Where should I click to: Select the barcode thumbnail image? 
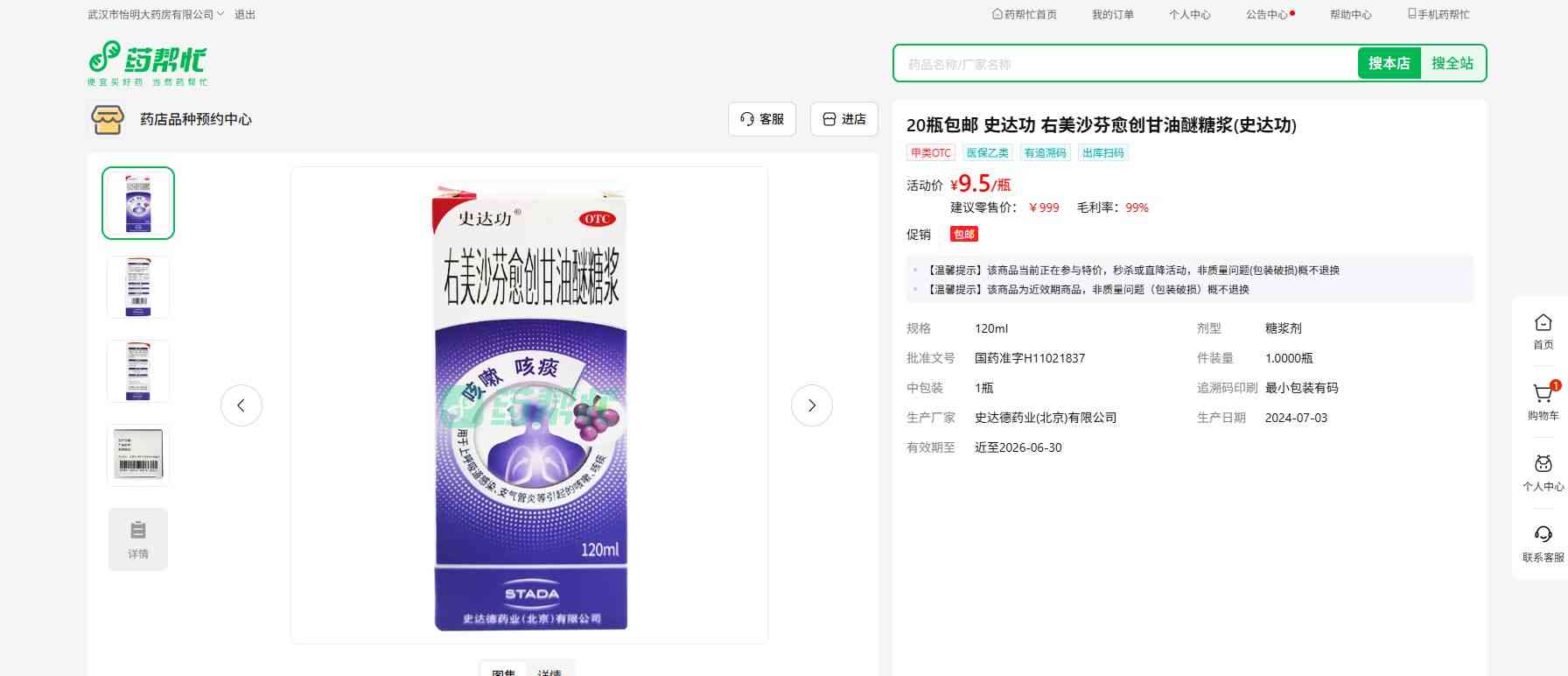(x=138, y=455)
